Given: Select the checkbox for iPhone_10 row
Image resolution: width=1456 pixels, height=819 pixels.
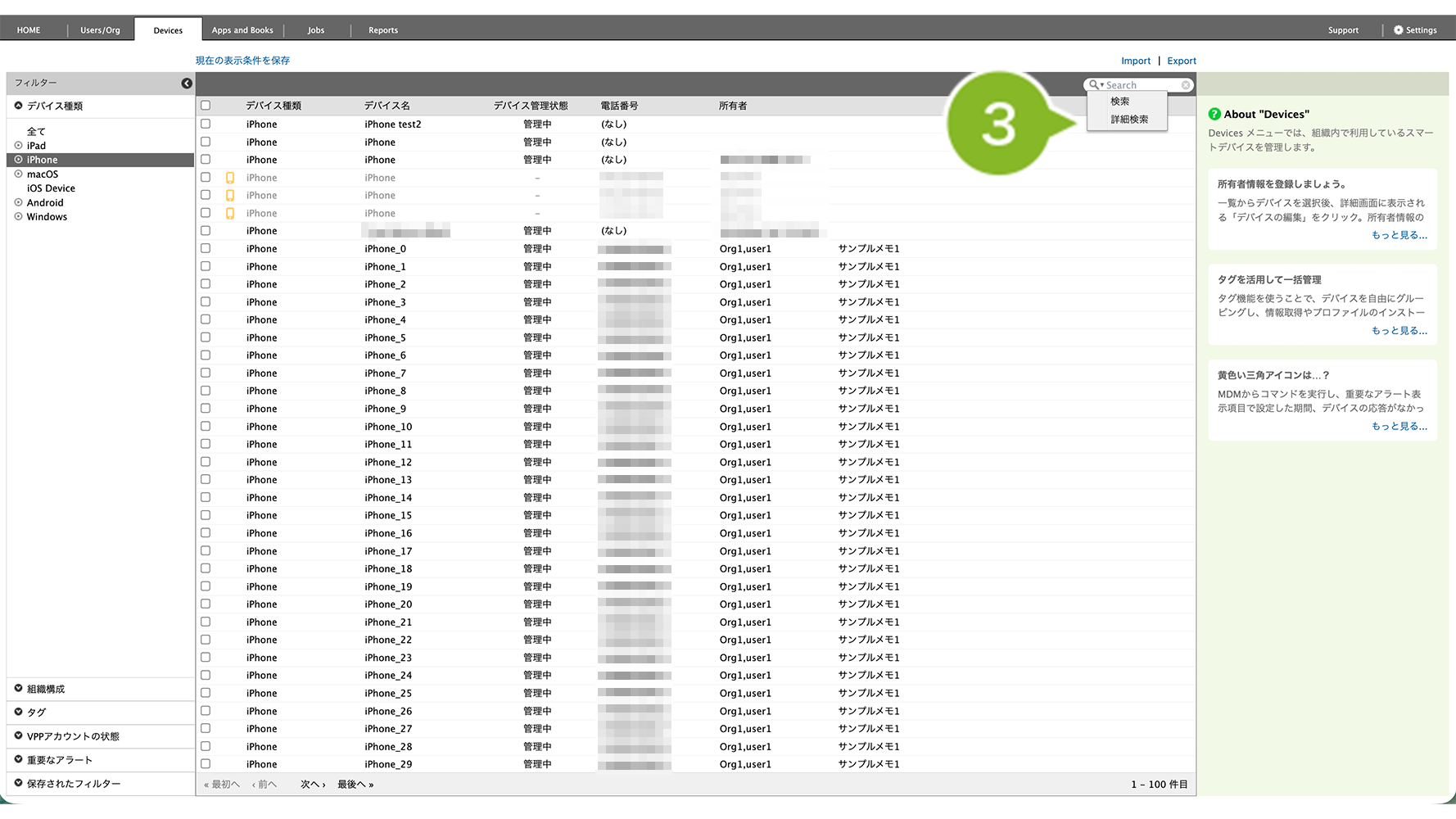Looking at the screenshot, I should [x=206, y=427].
